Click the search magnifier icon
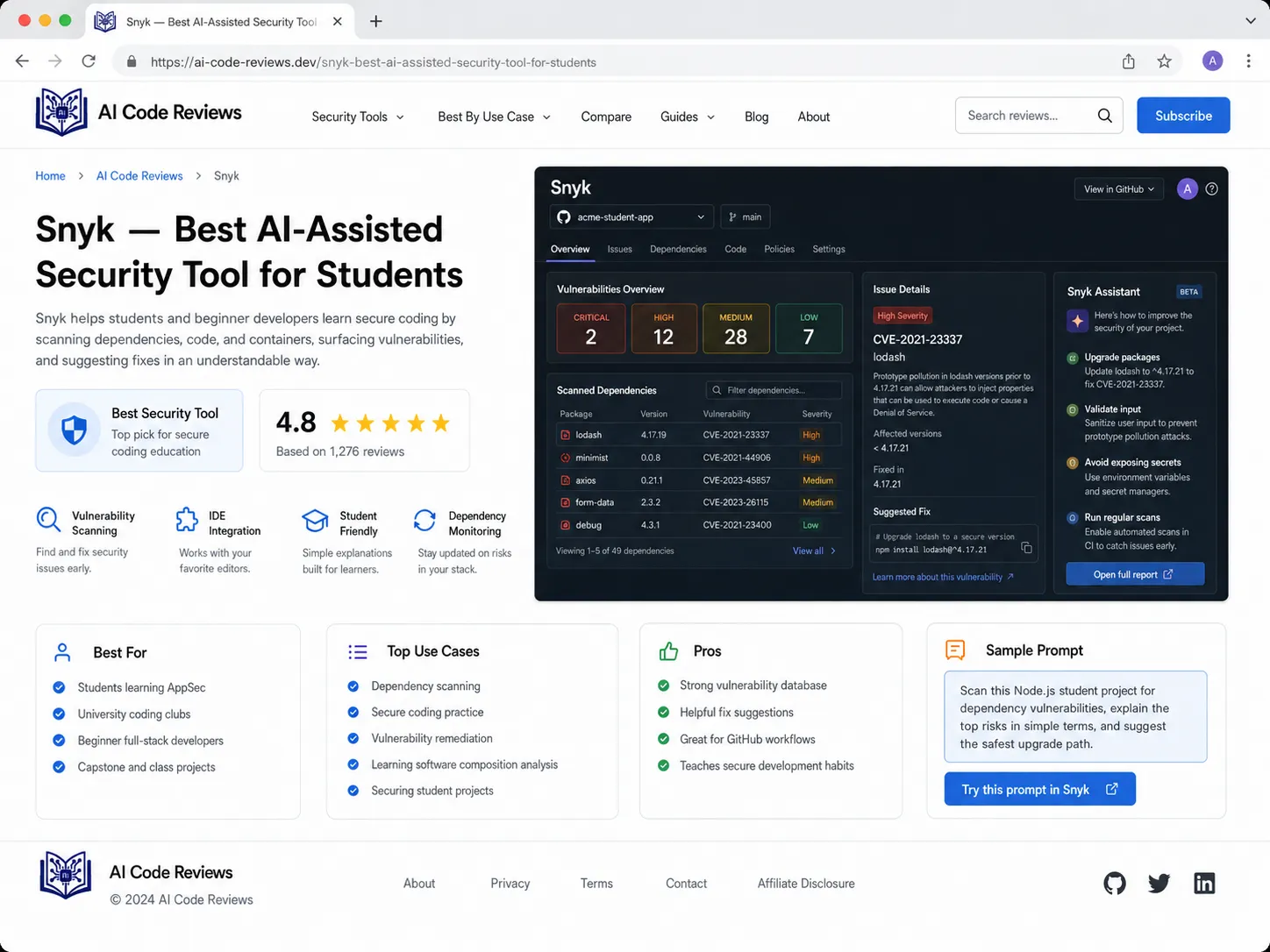1270x952 pixels. [x=1104, y=116]
